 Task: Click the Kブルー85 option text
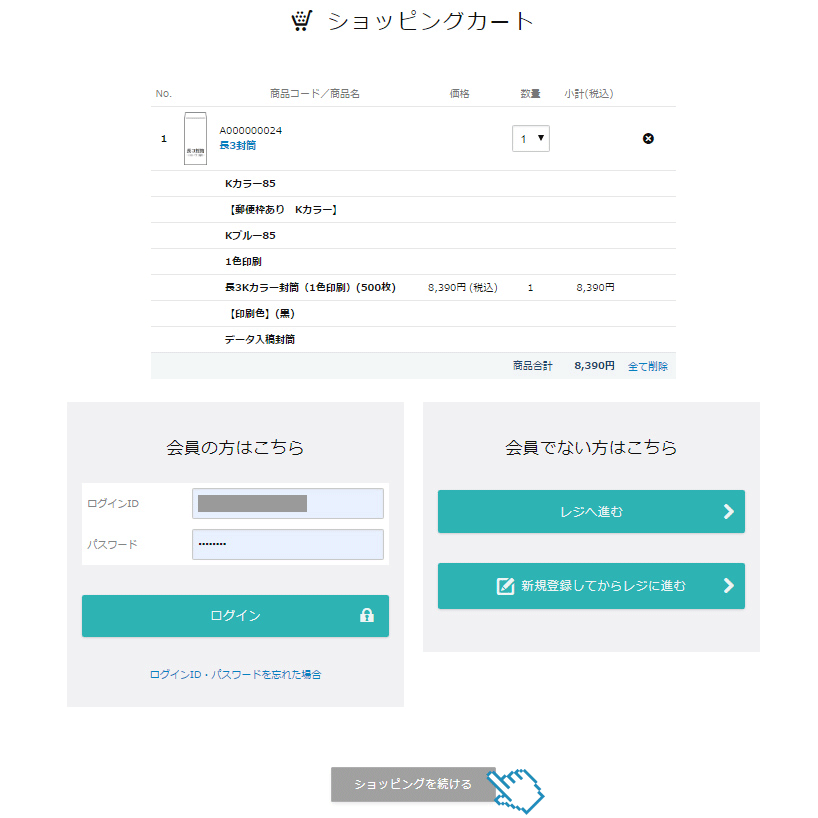[250, 236]
